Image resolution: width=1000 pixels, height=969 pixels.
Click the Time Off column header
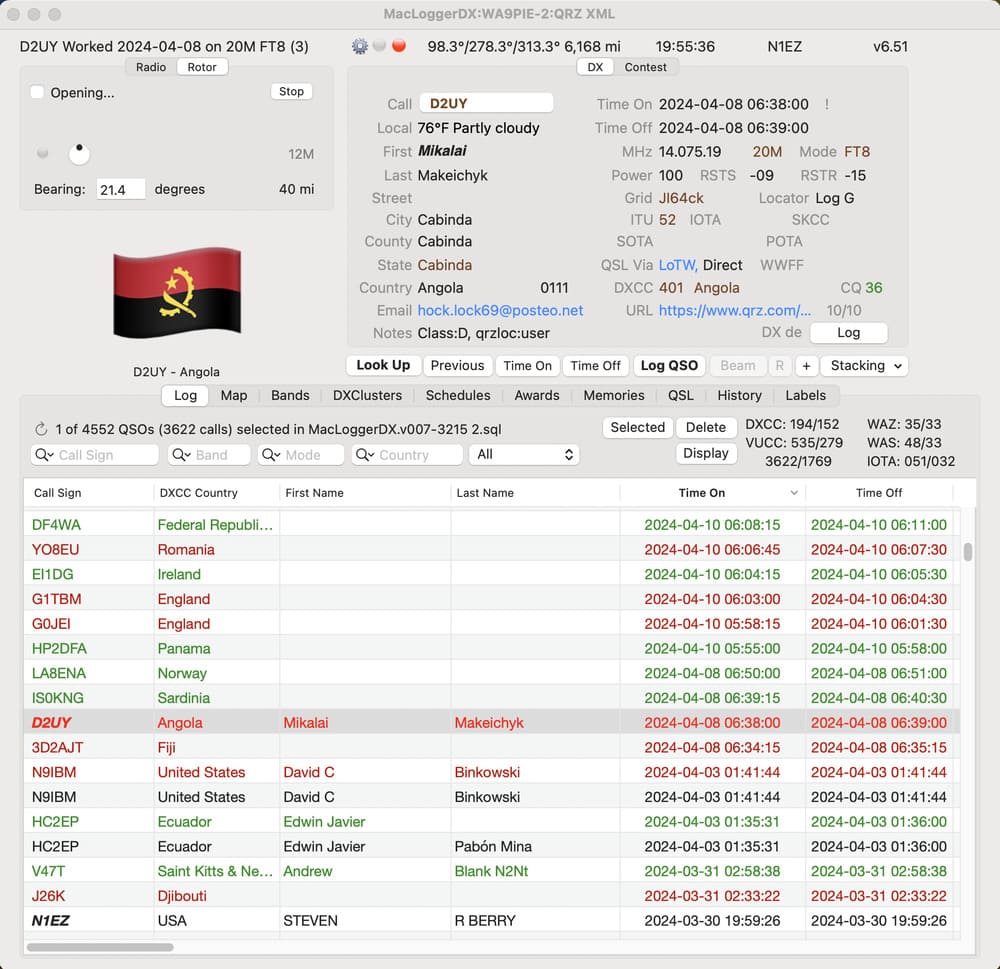879,492
